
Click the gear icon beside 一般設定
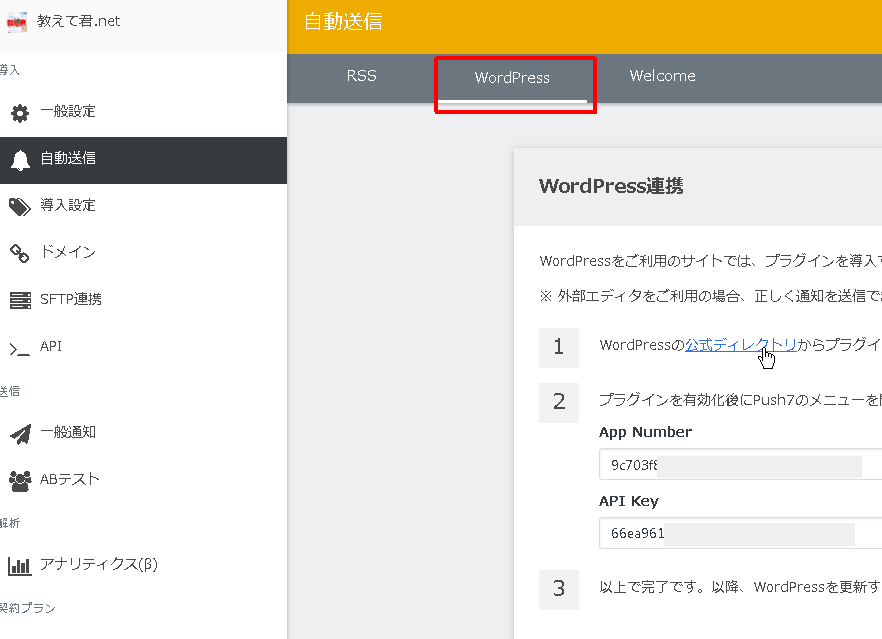click(20, 113)
